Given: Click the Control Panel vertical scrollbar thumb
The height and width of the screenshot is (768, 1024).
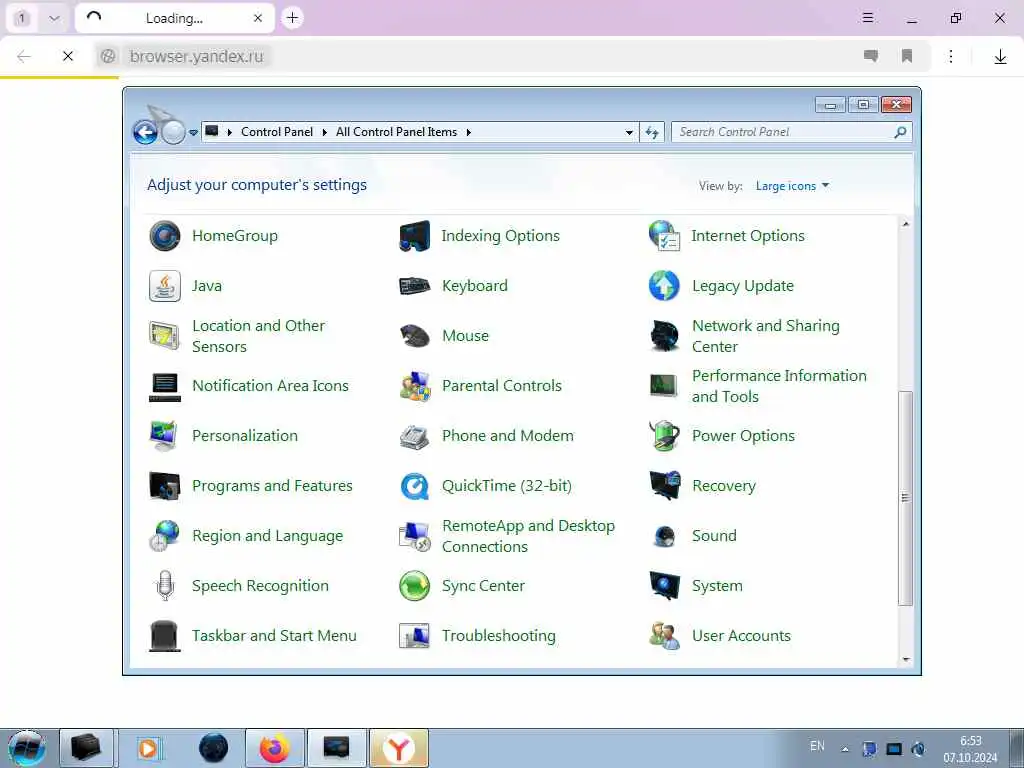Looking at the screenshot, I should pyautogui.click(x=905, y=498).
